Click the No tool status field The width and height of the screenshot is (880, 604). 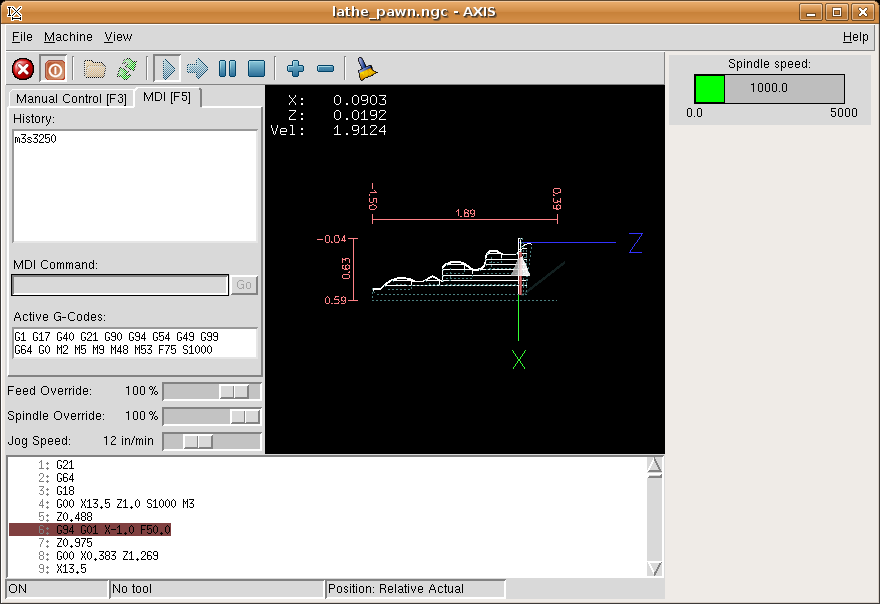[217, 589]
